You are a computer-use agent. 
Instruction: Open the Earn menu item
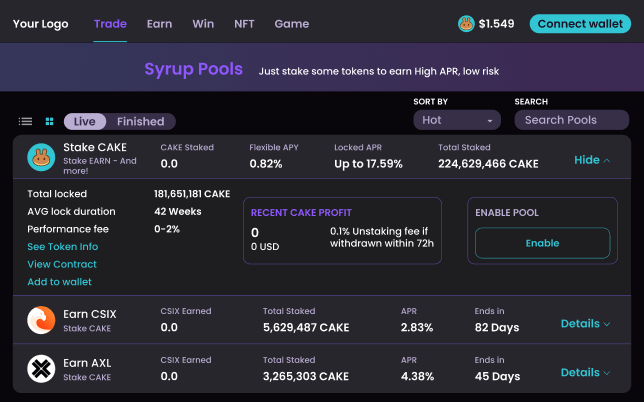coord(159,24)
